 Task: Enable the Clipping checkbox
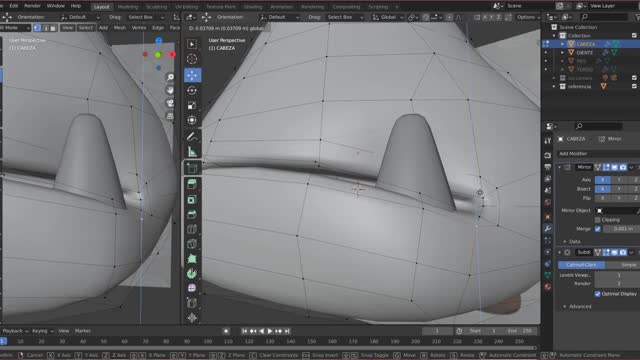[598, 220]
